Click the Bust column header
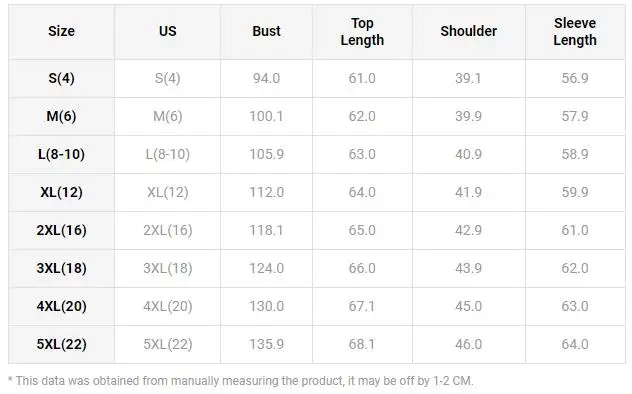Image resolution: width=632 pixels, height=394 pixels. pos(266,31)
